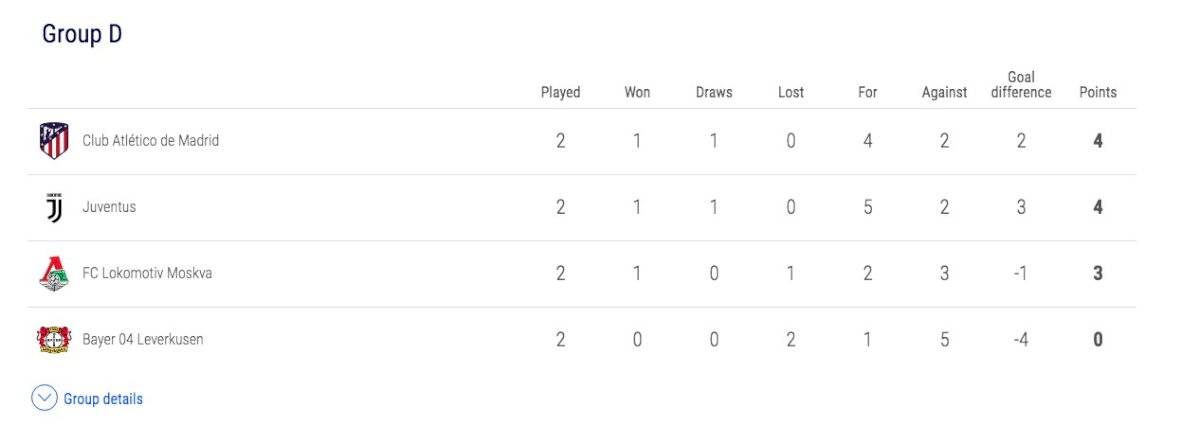Click the Atlético de Madrid club crest

tap(54, 141)
